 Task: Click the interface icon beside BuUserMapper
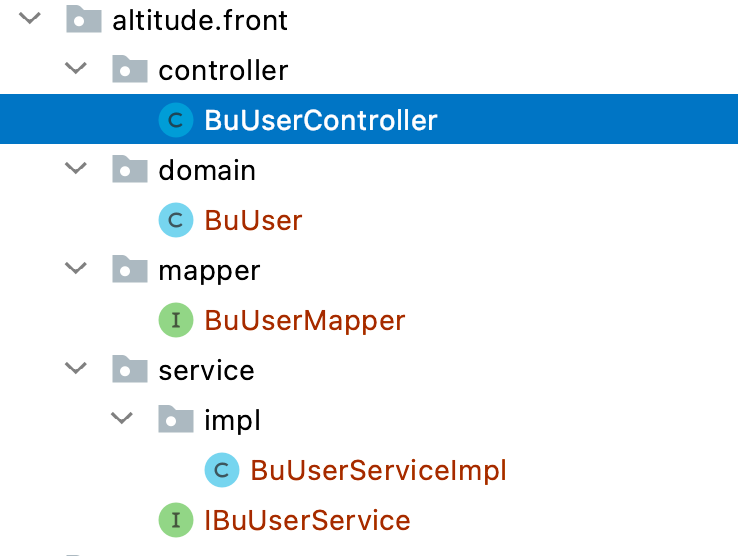click(176, 321)
